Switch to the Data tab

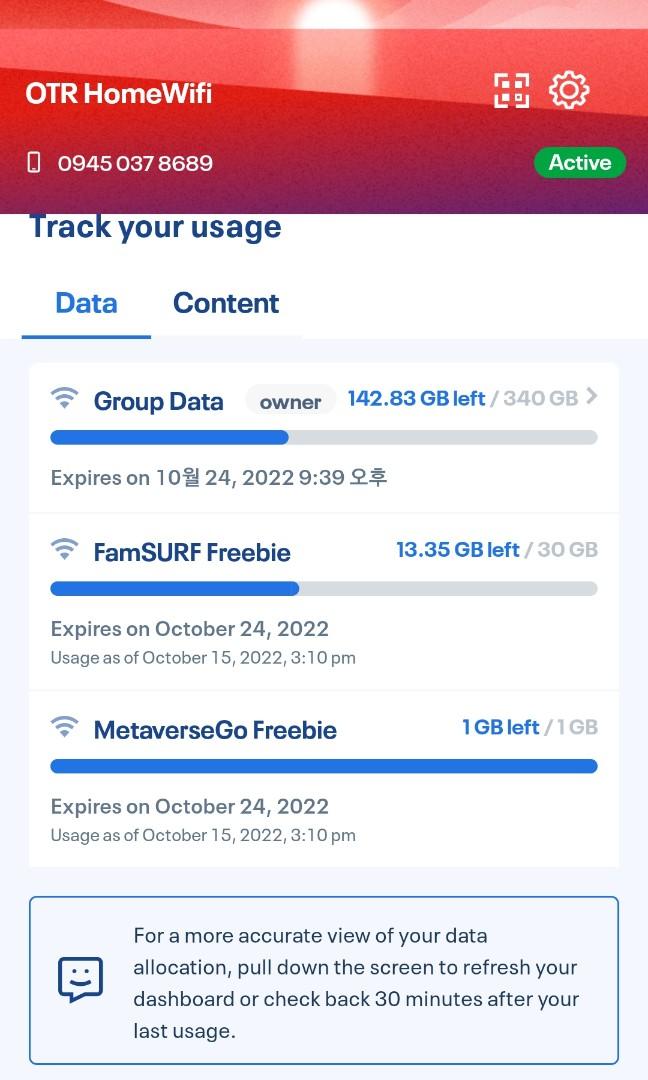(86, 304)
